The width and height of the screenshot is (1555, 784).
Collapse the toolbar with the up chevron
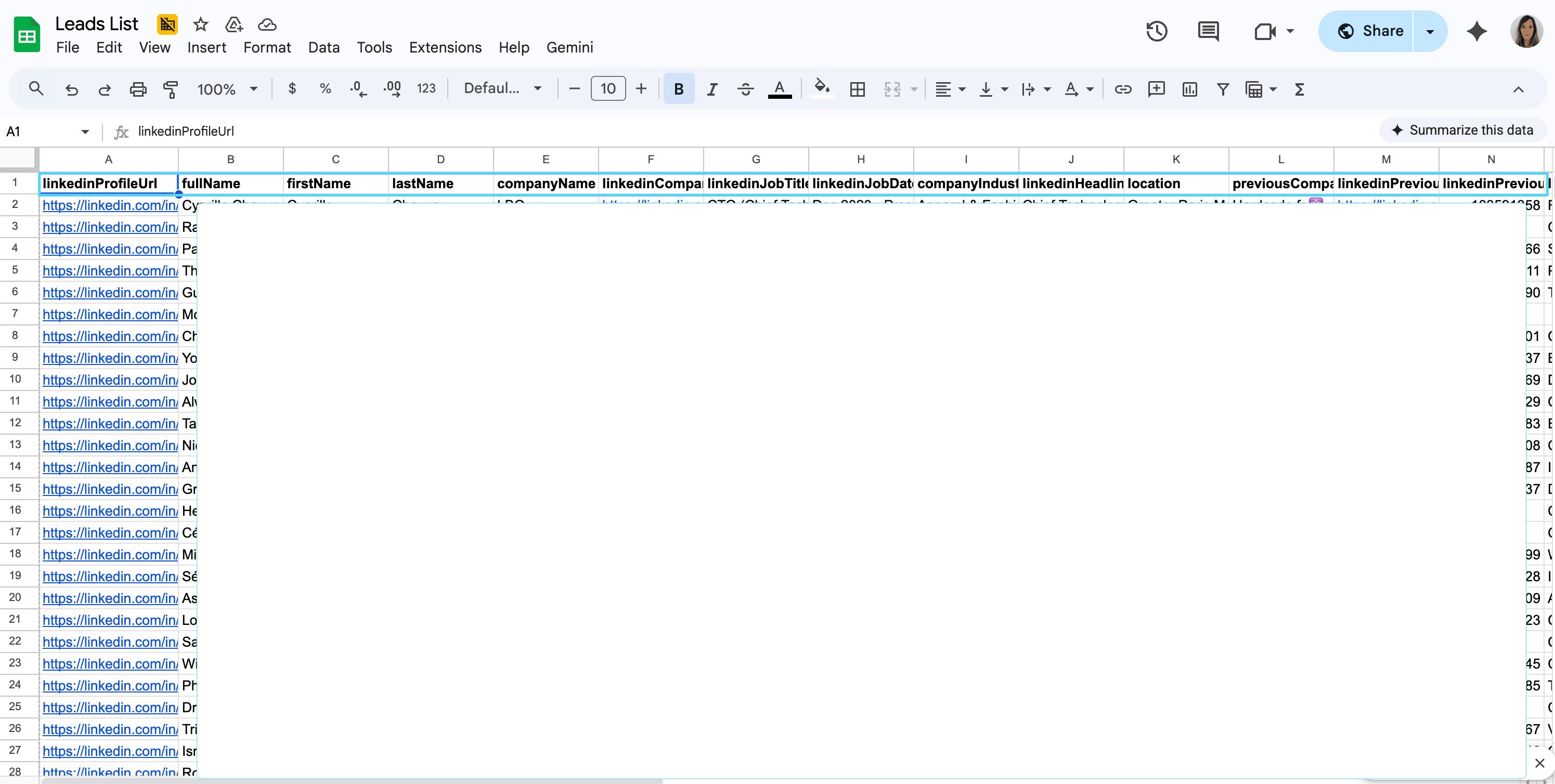point(1518,89)
